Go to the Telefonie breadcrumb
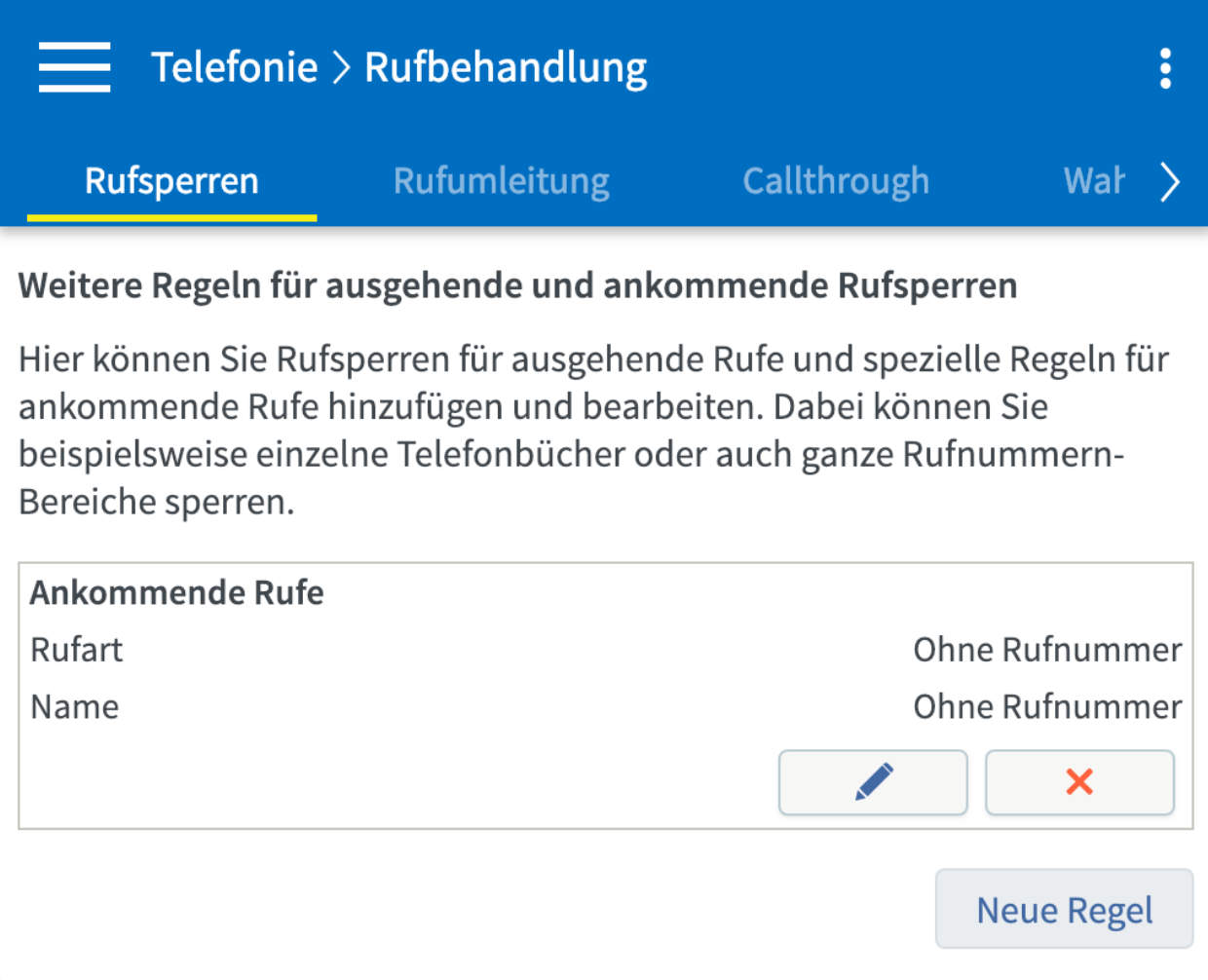1208x980 pixels. point(234,68)
